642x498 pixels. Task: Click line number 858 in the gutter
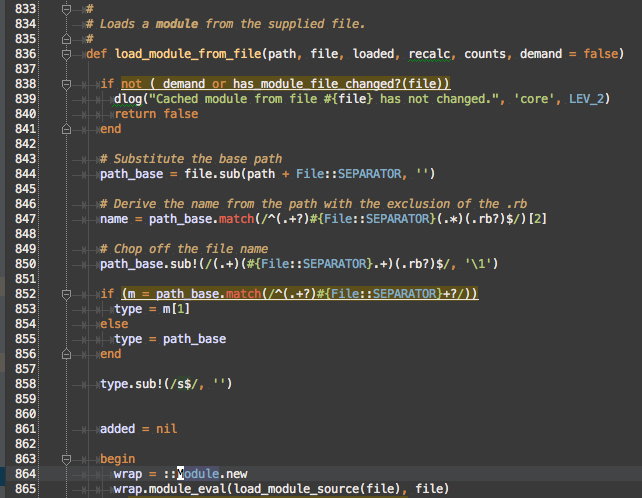pos(25,384)
